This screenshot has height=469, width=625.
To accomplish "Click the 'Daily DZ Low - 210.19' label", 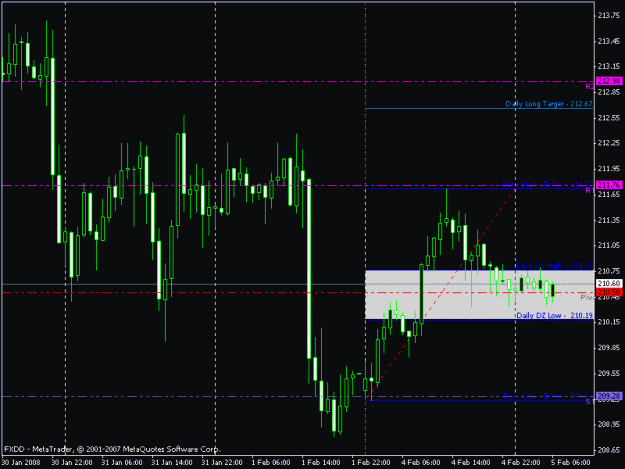I will tap(554, 315).
